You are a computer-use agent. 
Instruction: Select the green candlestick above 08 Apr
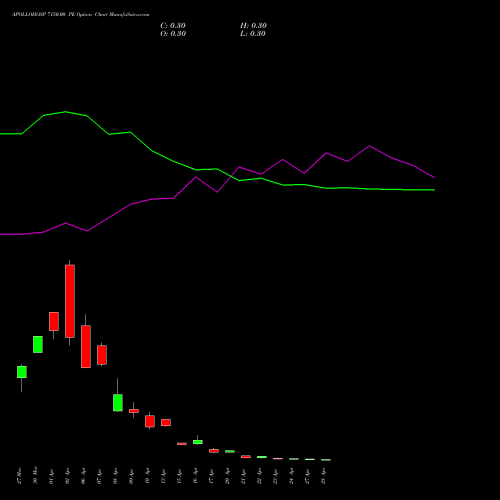[x=118, y=403]
